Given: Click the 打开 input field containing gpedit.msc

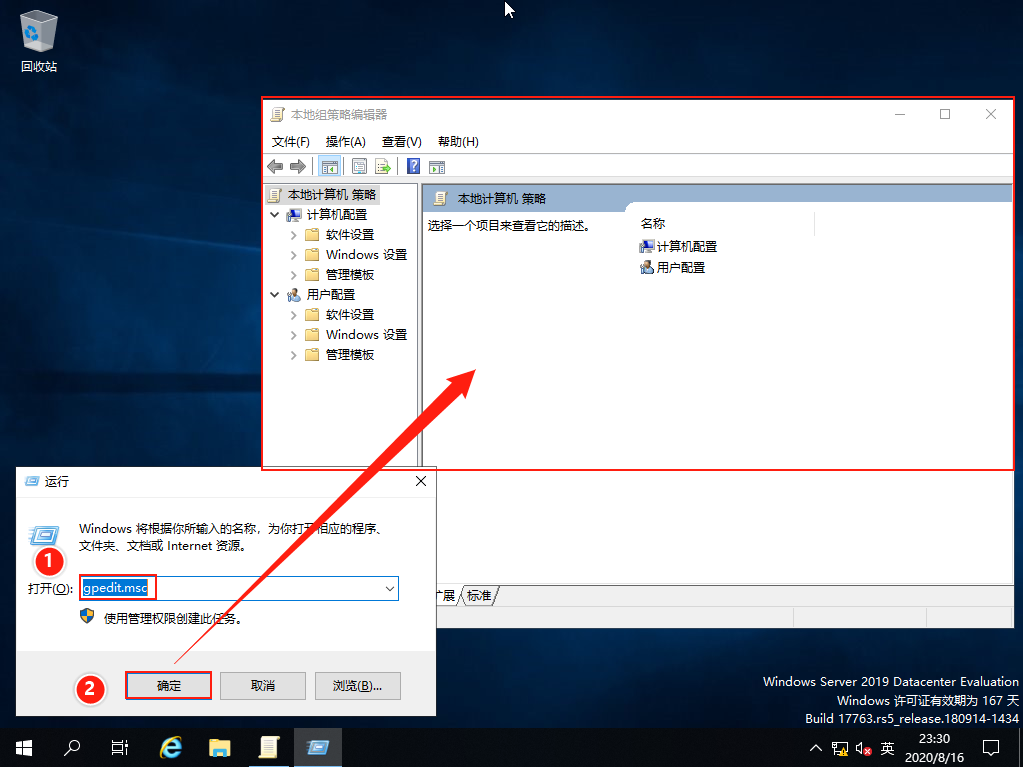Looking at the screenshot, I should point(239,588).
